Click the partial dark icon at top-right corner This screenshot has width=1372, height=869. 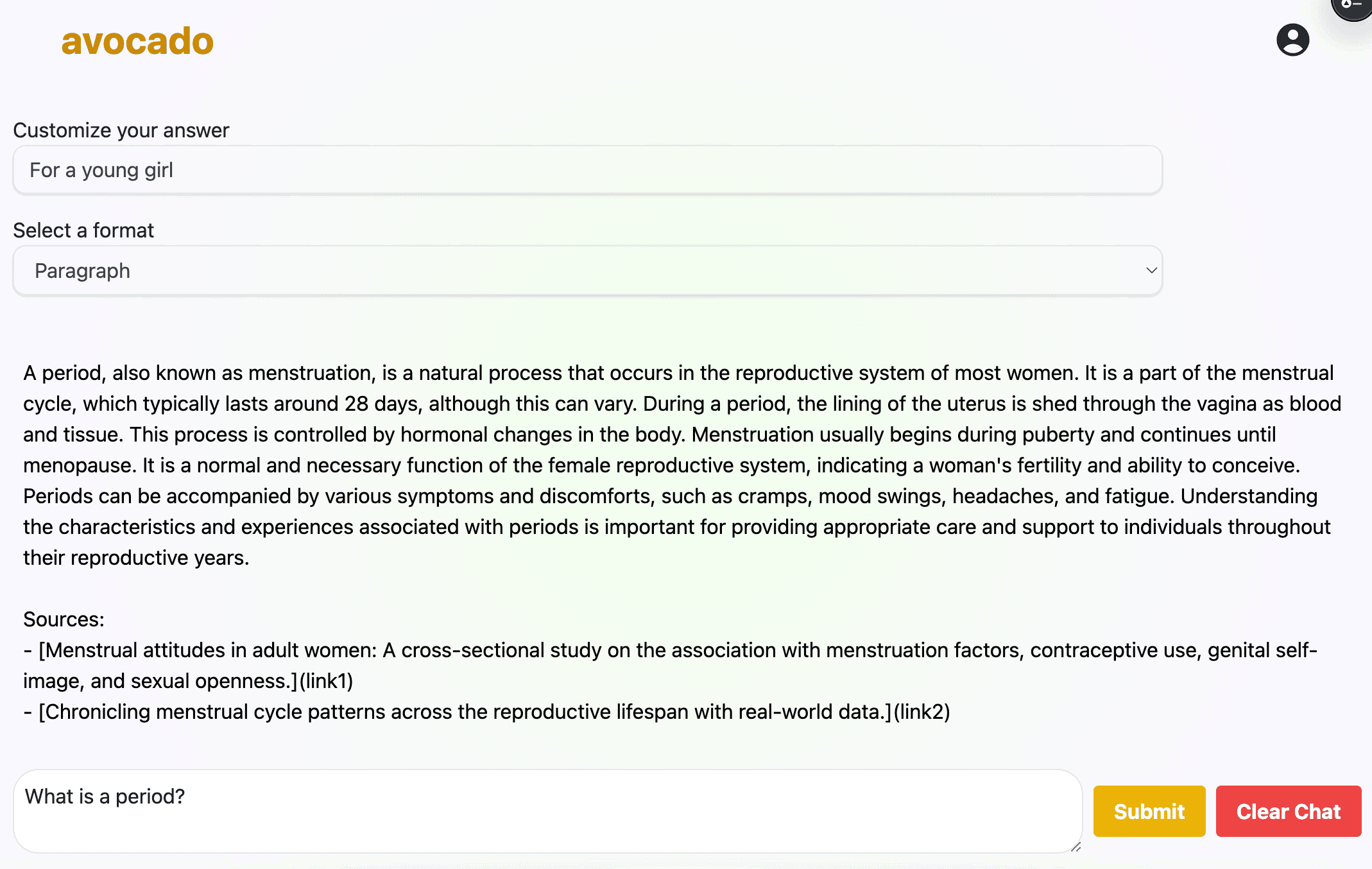1353,8
